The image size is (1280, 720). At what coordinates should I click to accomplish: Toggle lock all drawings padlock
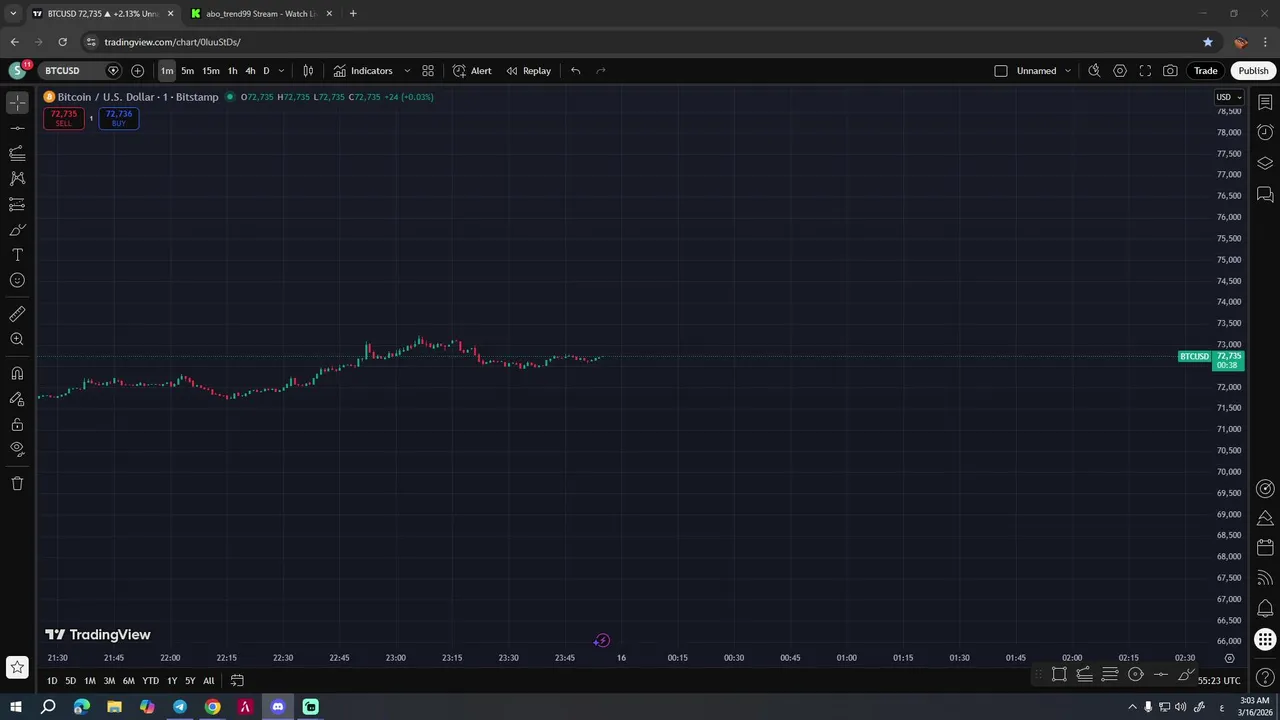pos(17,424)
